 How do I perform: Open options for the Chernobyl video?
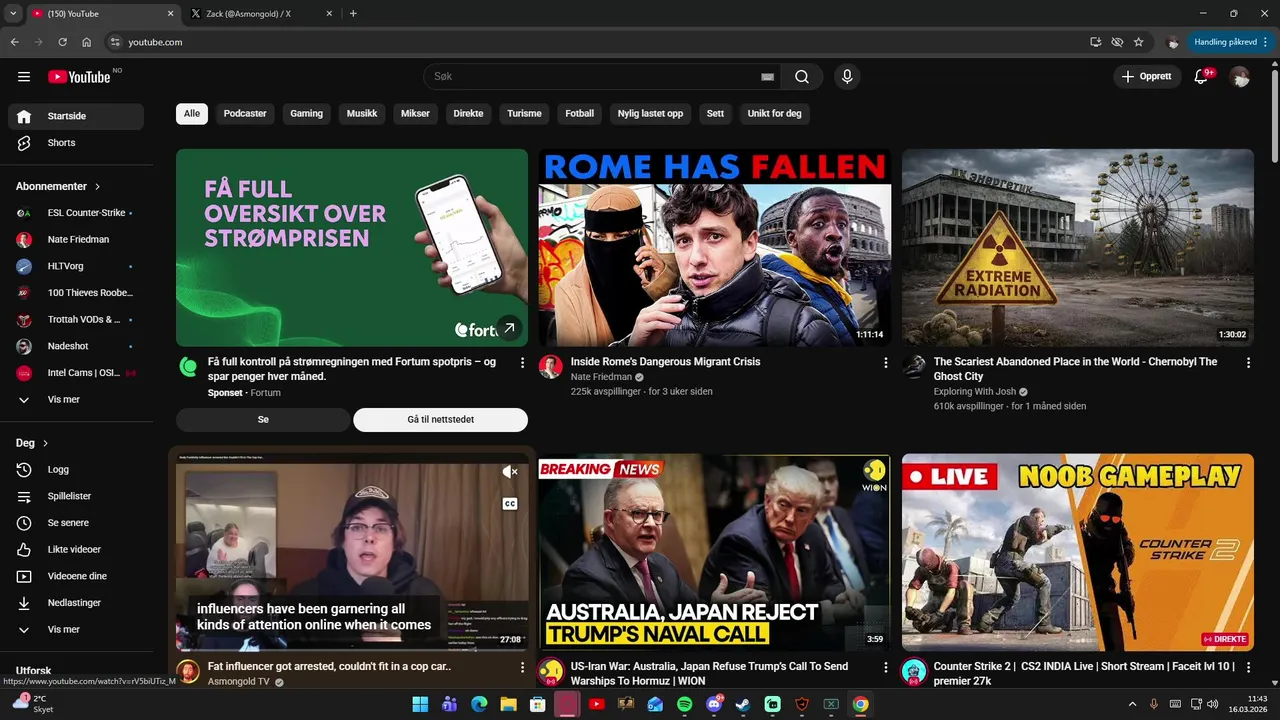coord(1248,363)
